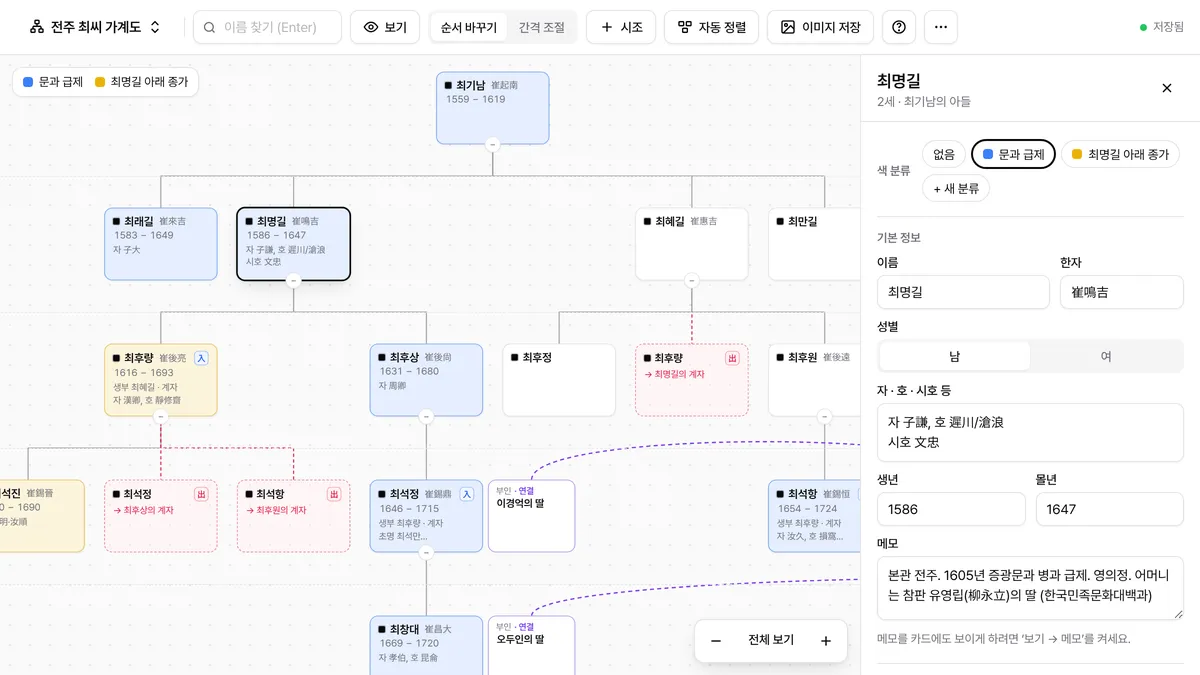Collapse the branch under 최석정 1646–1715
Viewport: 1200px width, 675px height.
click(x=426, y=552)
